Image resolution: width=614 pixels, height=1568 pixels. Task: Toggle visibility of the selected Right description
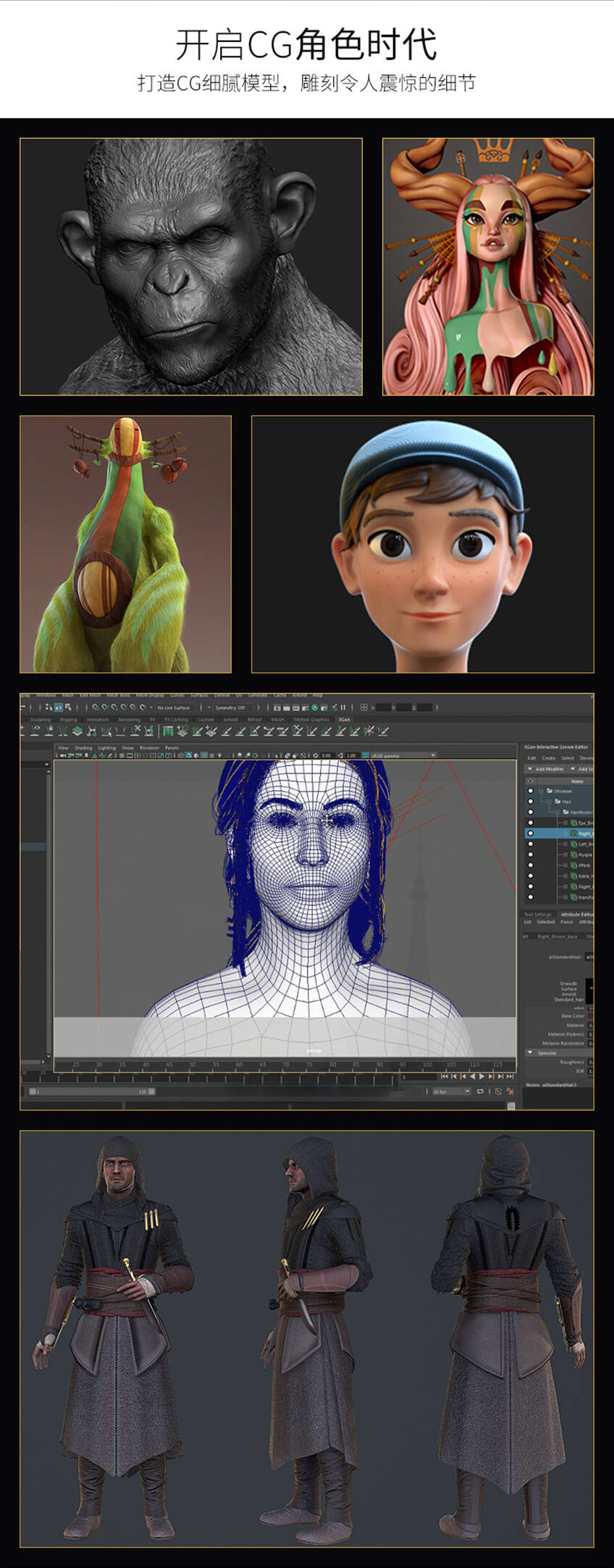(x=531, y=834)
